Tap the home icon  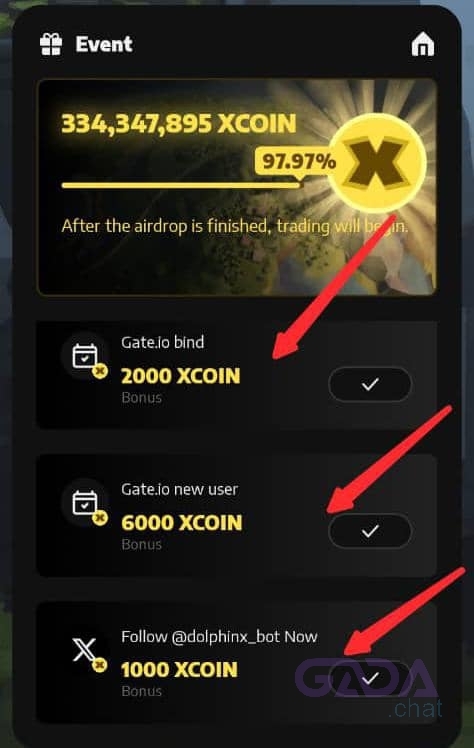(422, 44)
